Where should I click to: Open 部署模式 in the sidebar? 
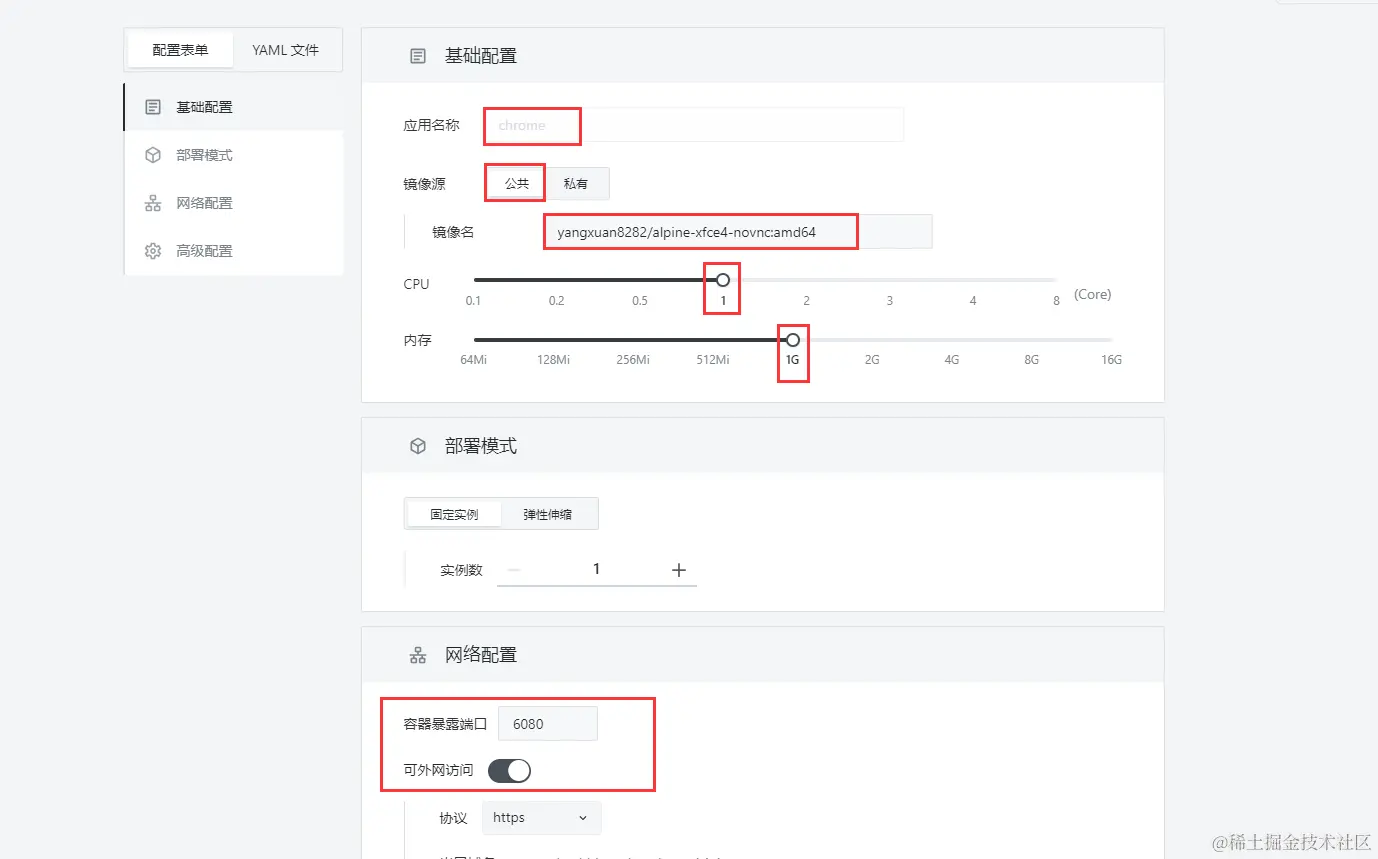tap(233, 155)
